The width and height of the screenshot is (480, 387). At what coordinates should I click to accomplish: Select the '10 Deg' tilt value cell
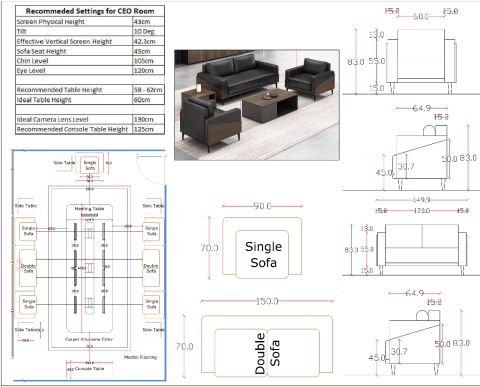coord(148,31)
